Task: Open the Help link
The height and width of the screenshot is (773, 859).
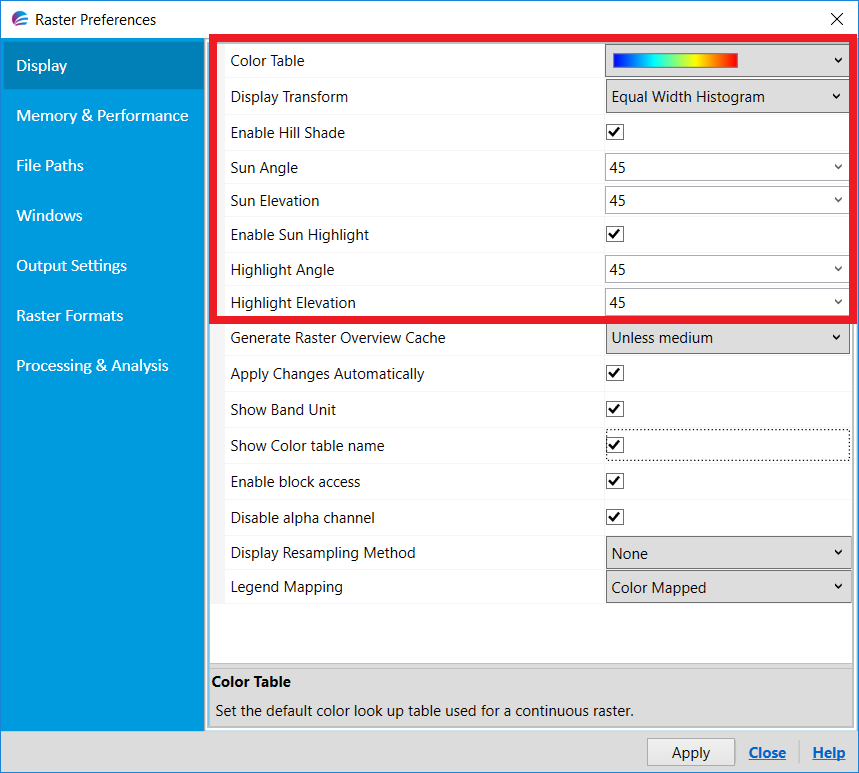Action: point(828,752)
